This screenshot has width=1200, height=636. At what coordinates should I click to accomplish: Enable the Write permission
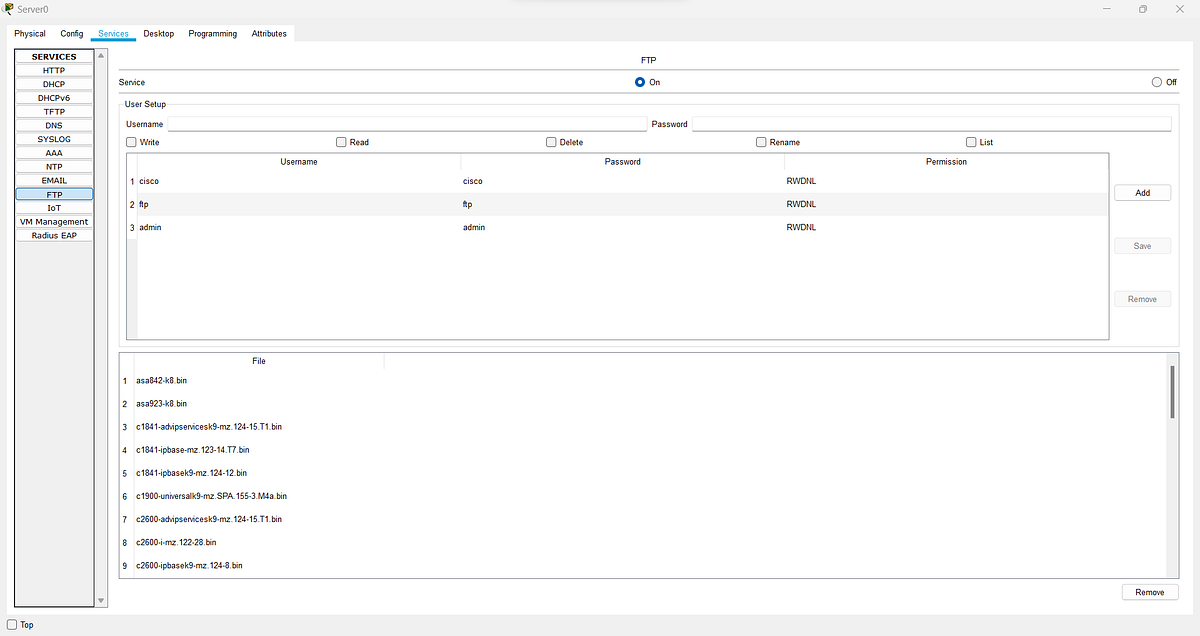pyautogui.click(x=131, y=142)
